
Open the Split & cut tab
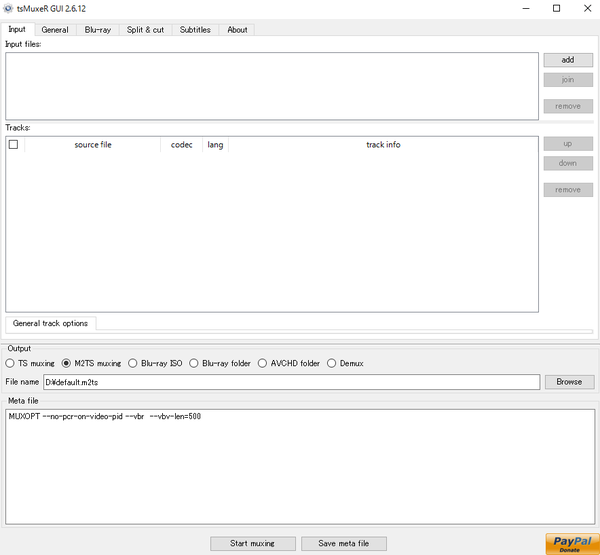(x=145, y=30)
